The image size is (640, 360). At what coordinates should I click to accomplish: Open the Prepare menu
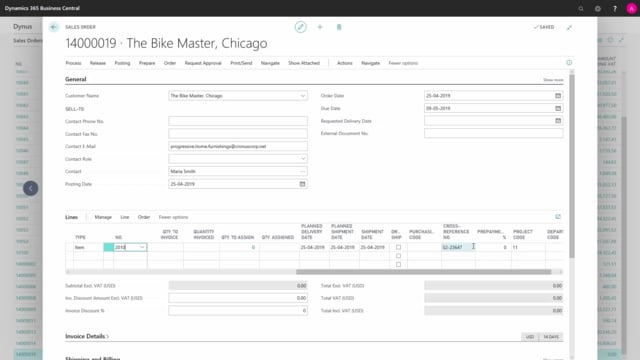click(x=147, y=63)
